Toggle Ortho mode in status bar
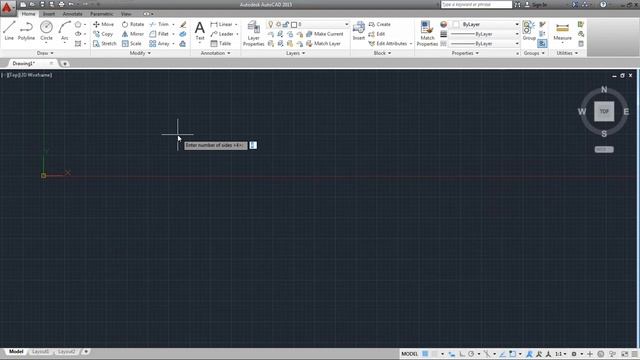 tap(462, 354)
